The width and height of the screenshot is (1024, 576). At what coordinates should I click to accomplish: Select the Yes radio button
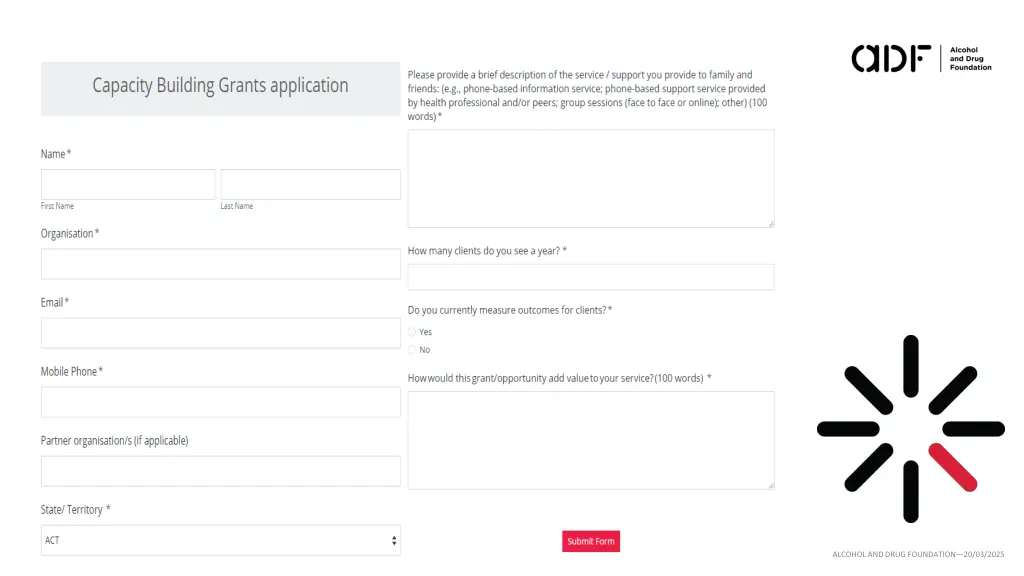point(412,332)
